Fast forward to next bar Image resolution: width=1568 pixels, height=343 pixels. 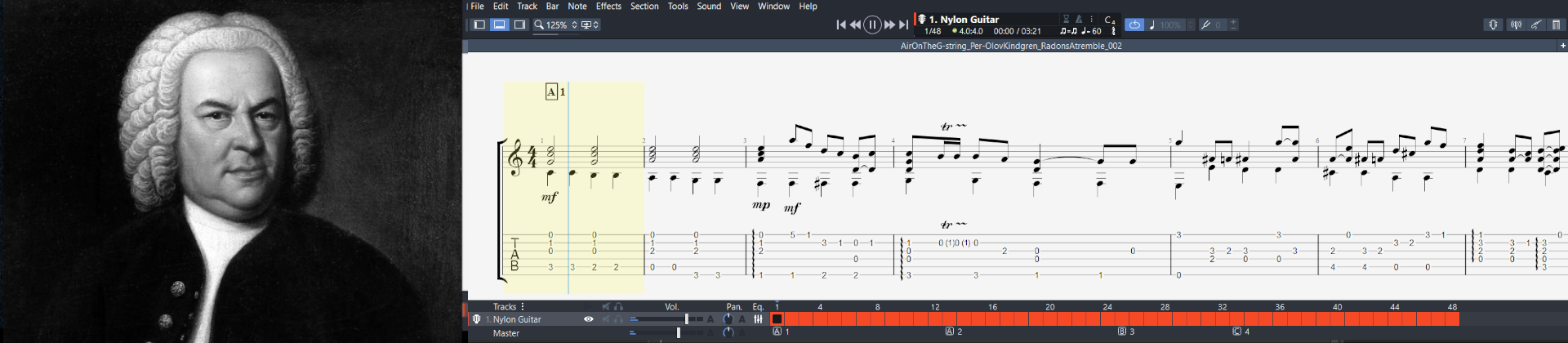889,24
